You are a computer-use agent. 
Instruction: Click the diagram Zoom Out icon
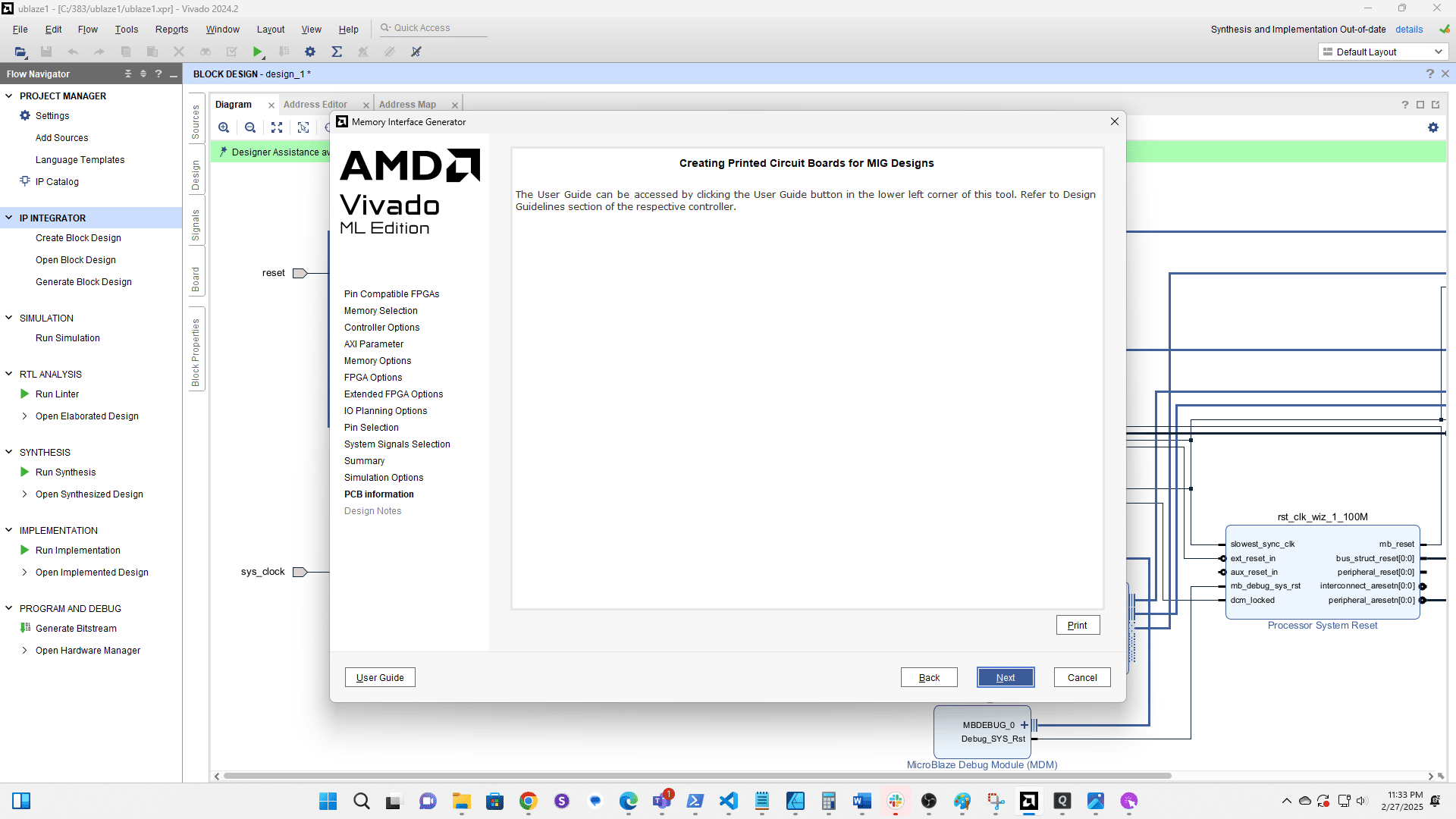point(250,127)
